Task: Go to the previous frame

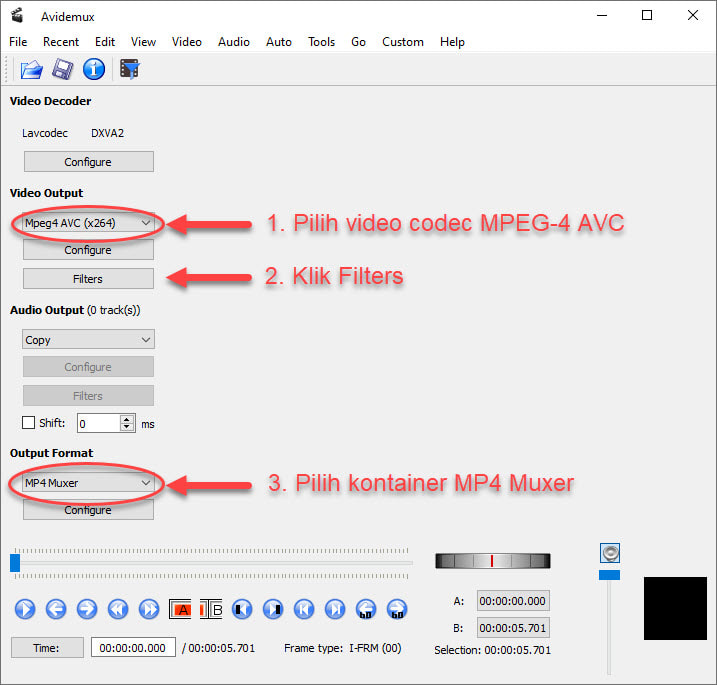Action: [56, 609]
